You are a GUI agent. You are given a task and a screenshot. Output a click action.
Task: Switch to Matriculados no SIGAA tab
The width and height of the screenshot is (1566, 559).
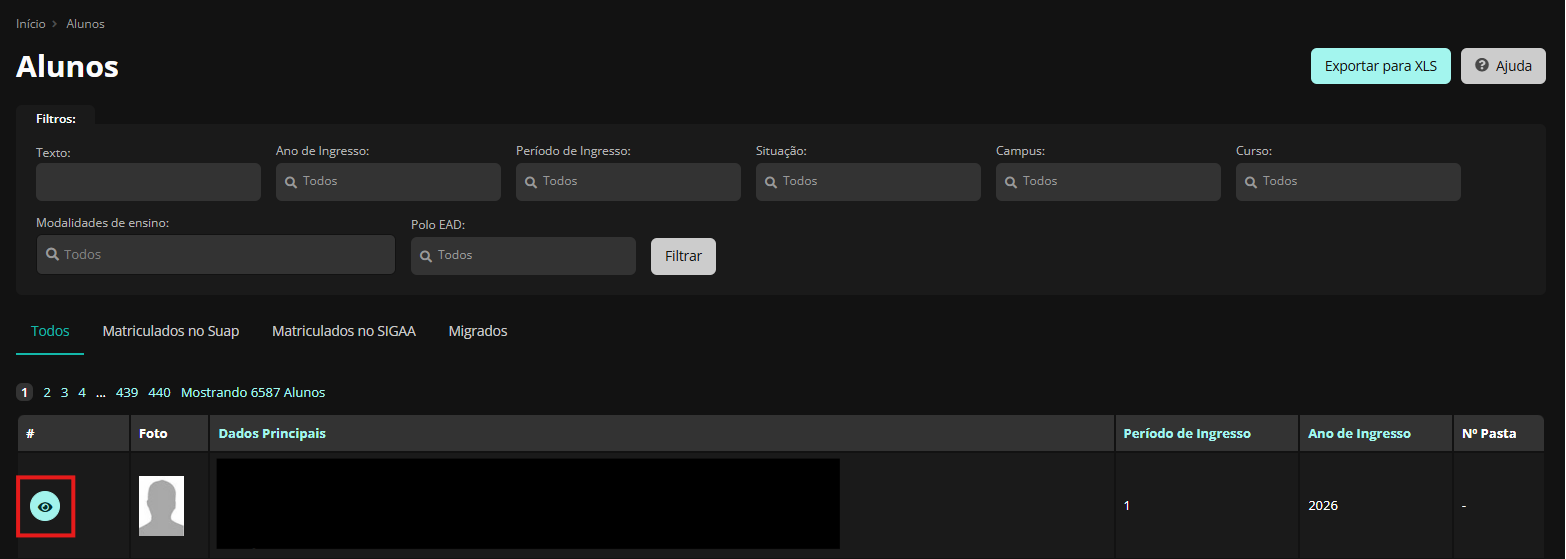[x=344, y=331]
